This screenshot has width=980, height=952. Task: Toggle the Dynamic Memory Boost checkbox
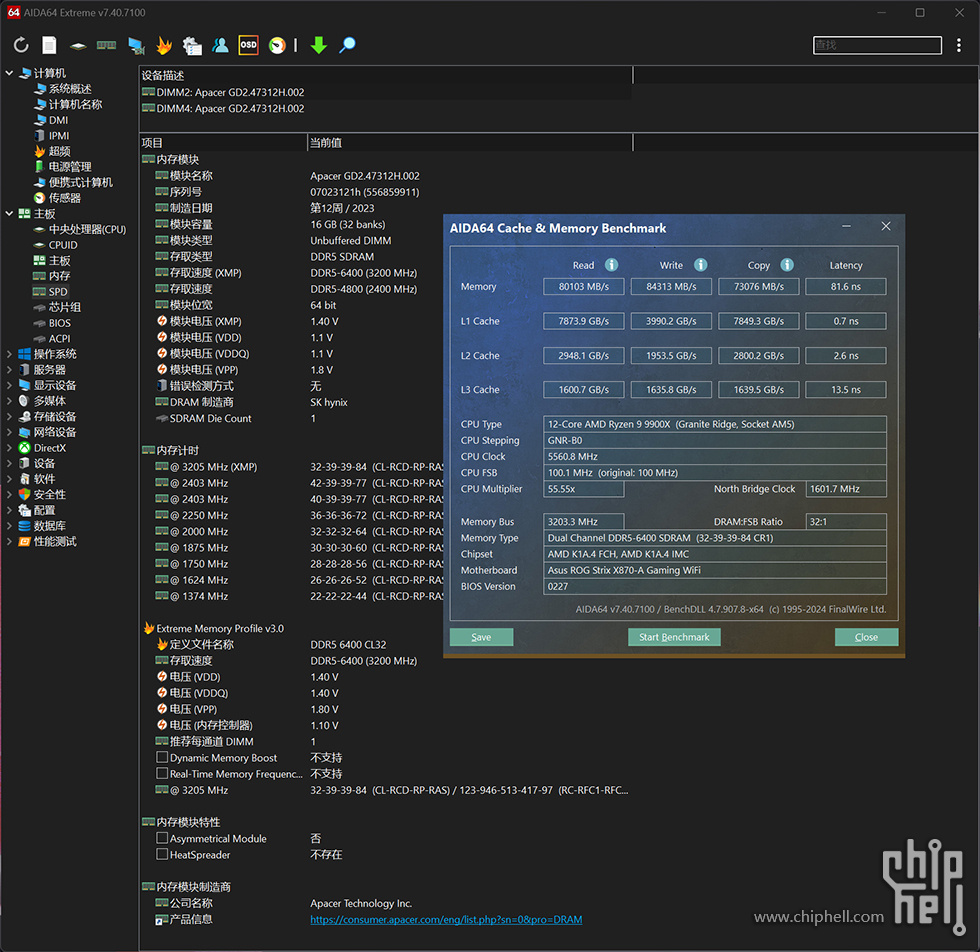[162, 758]
